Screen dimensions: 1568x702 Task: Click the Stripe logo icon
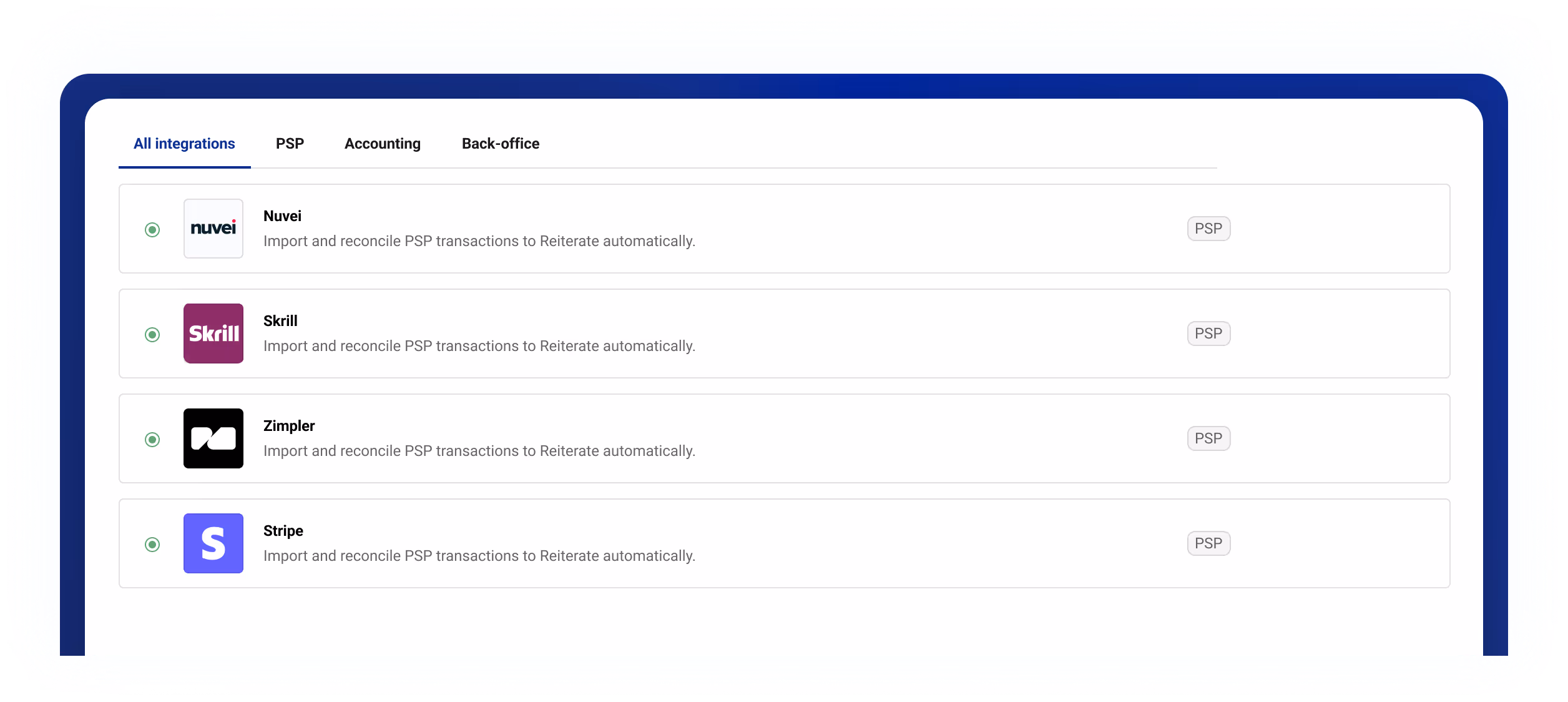[x=213, y=544]
